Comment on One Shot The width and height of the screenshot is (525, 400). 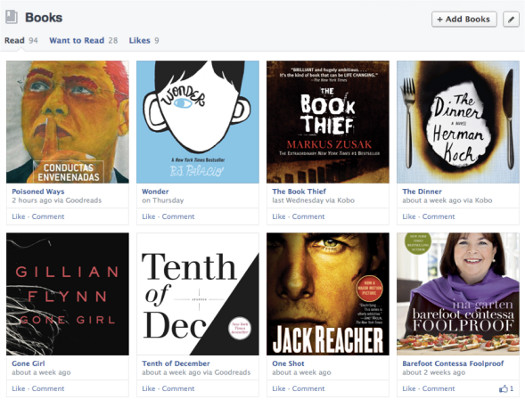[308, 389]
